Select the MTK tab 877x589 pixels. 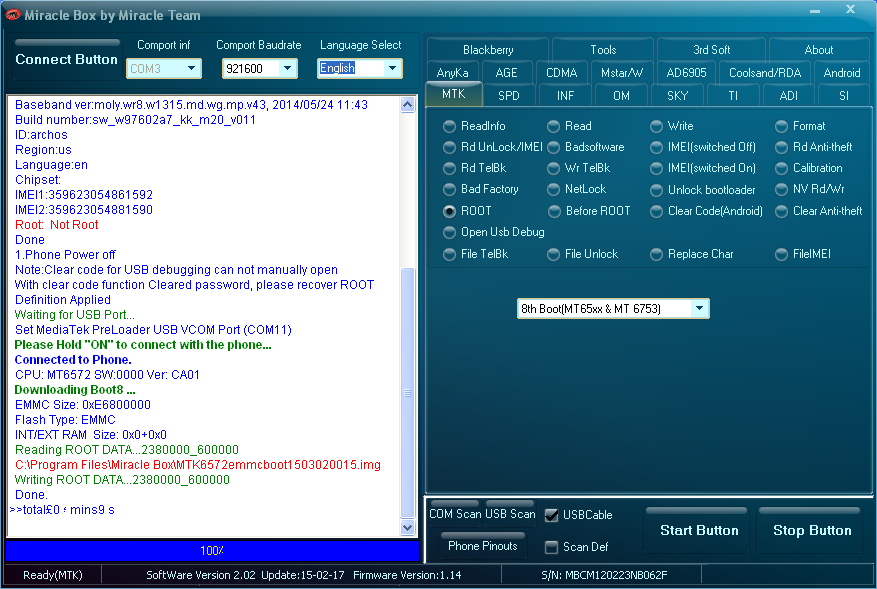click(454, 94)
